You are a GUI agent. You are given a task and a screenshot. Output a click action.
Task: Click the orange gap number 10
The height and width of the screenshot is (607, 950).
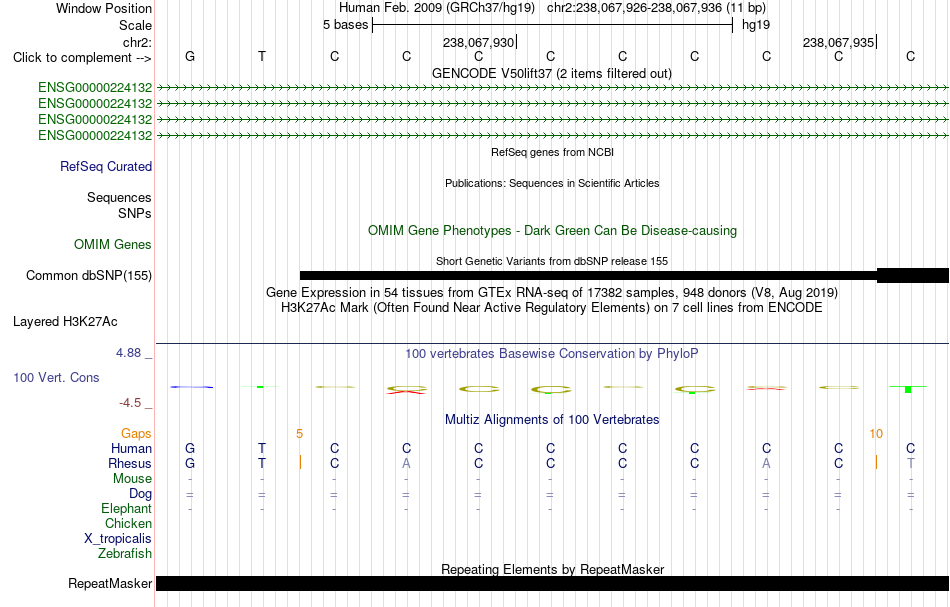[876, 433]
